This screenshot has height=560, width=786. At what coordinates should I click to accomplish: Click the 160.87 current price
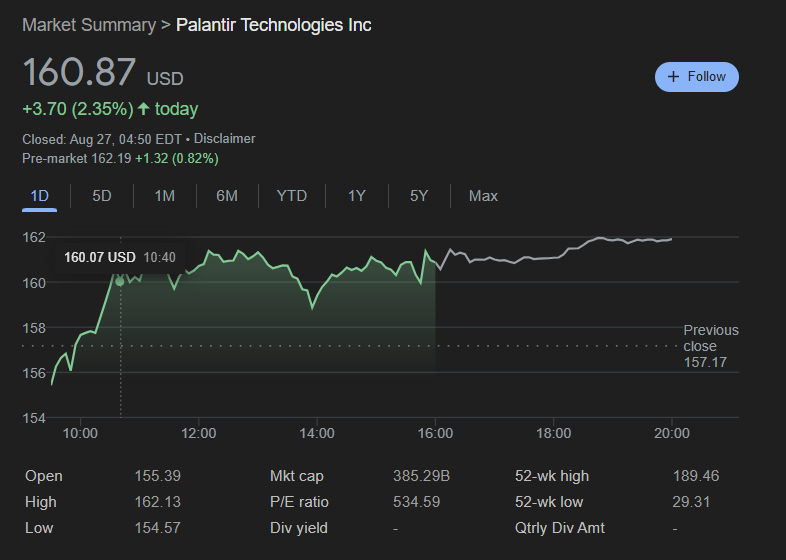(x=79, y=72)
